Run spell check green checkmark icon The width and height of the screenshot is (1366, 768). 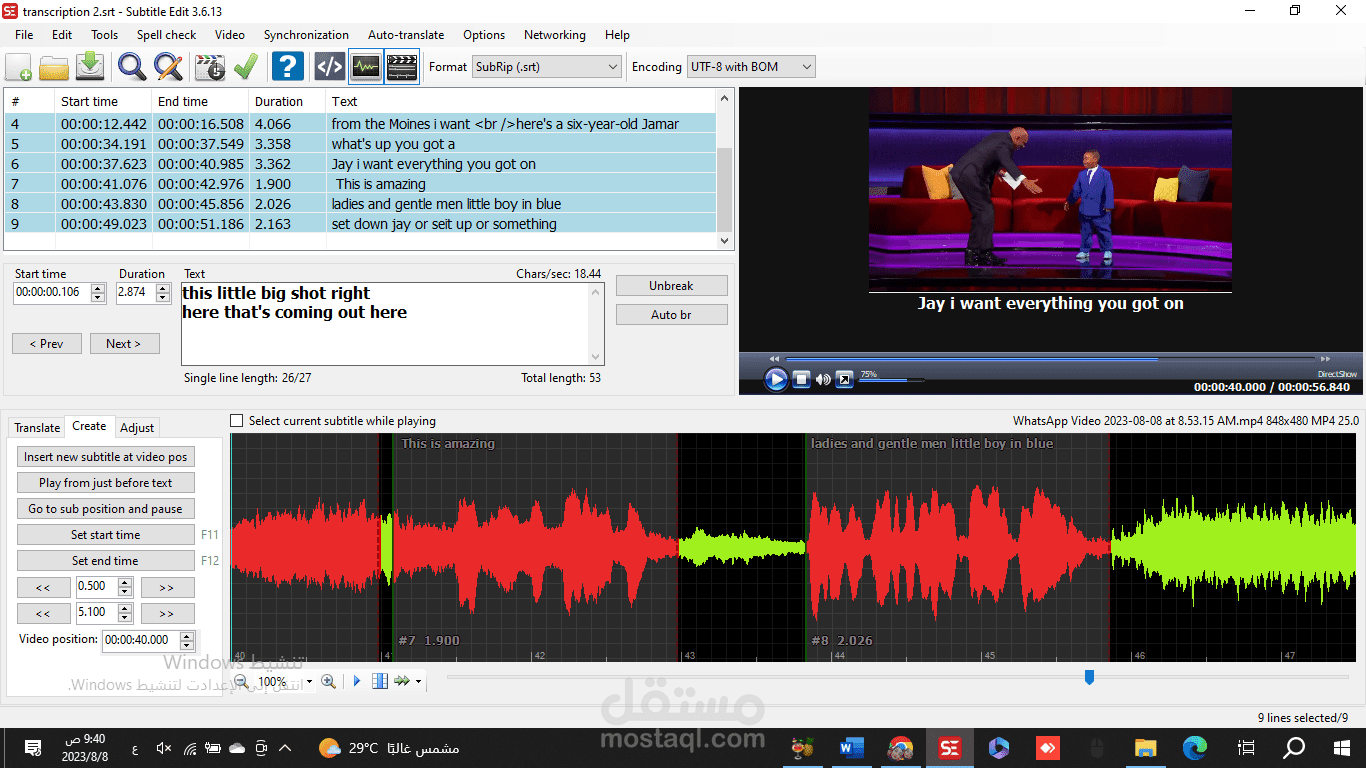coord(245,67)
